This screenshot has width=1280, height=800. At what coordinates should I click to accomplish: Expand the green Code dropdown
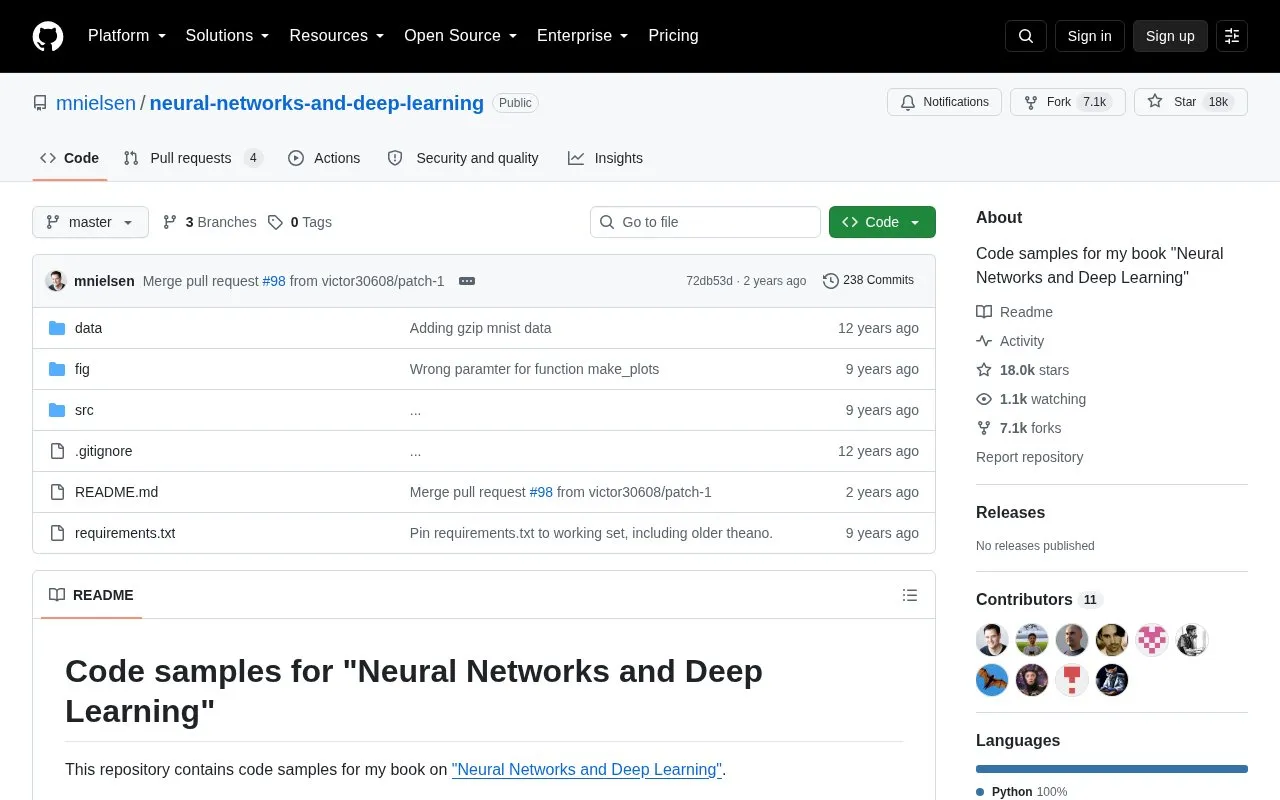pyautogui.click(x=882, y=222)
